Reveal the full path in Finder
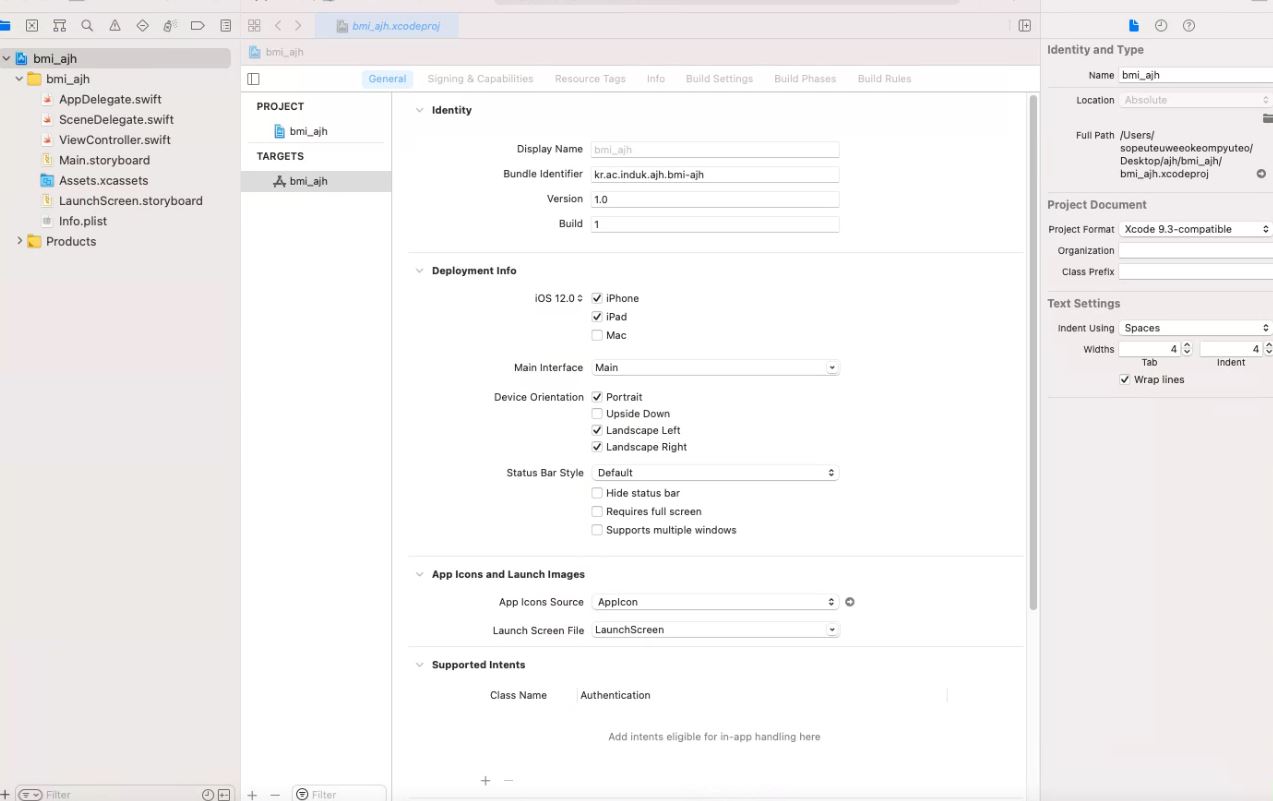1273x801 pixels. (x=1261, y=174)
